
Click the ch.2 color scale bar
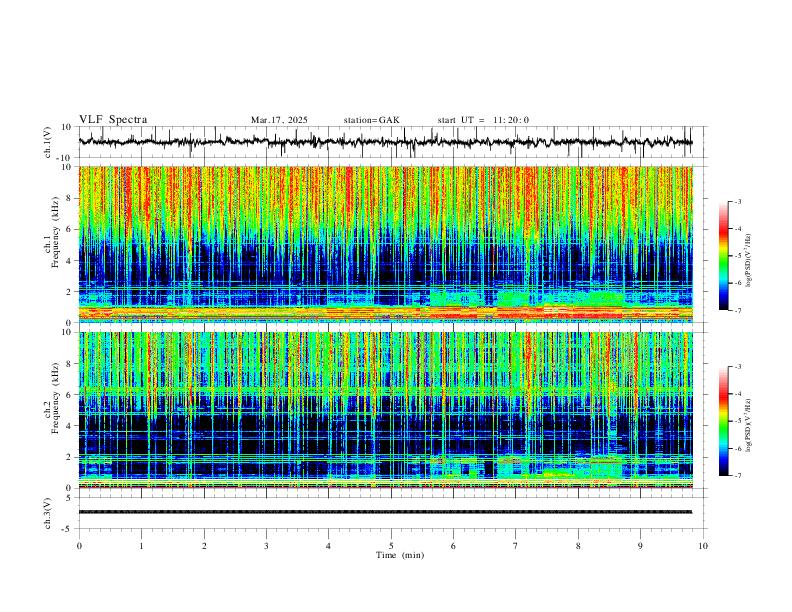724,421
